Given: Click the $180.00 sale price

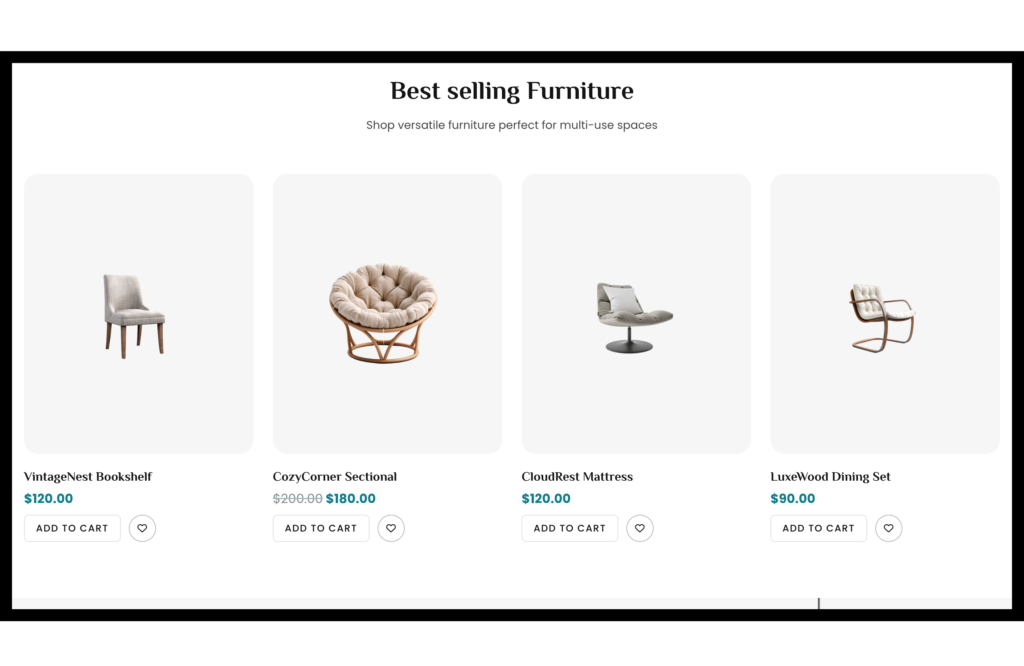Looking at the screenshot, I should [x=351, y=499].
